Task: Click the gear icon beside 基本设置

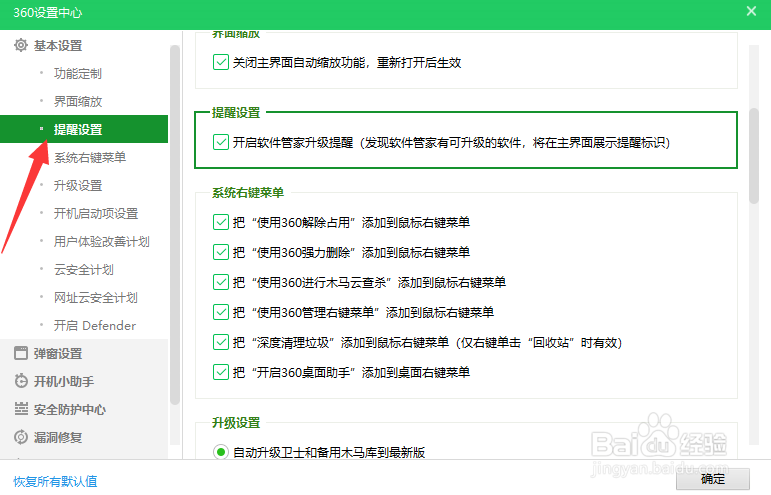Action: tap(21, 45)
